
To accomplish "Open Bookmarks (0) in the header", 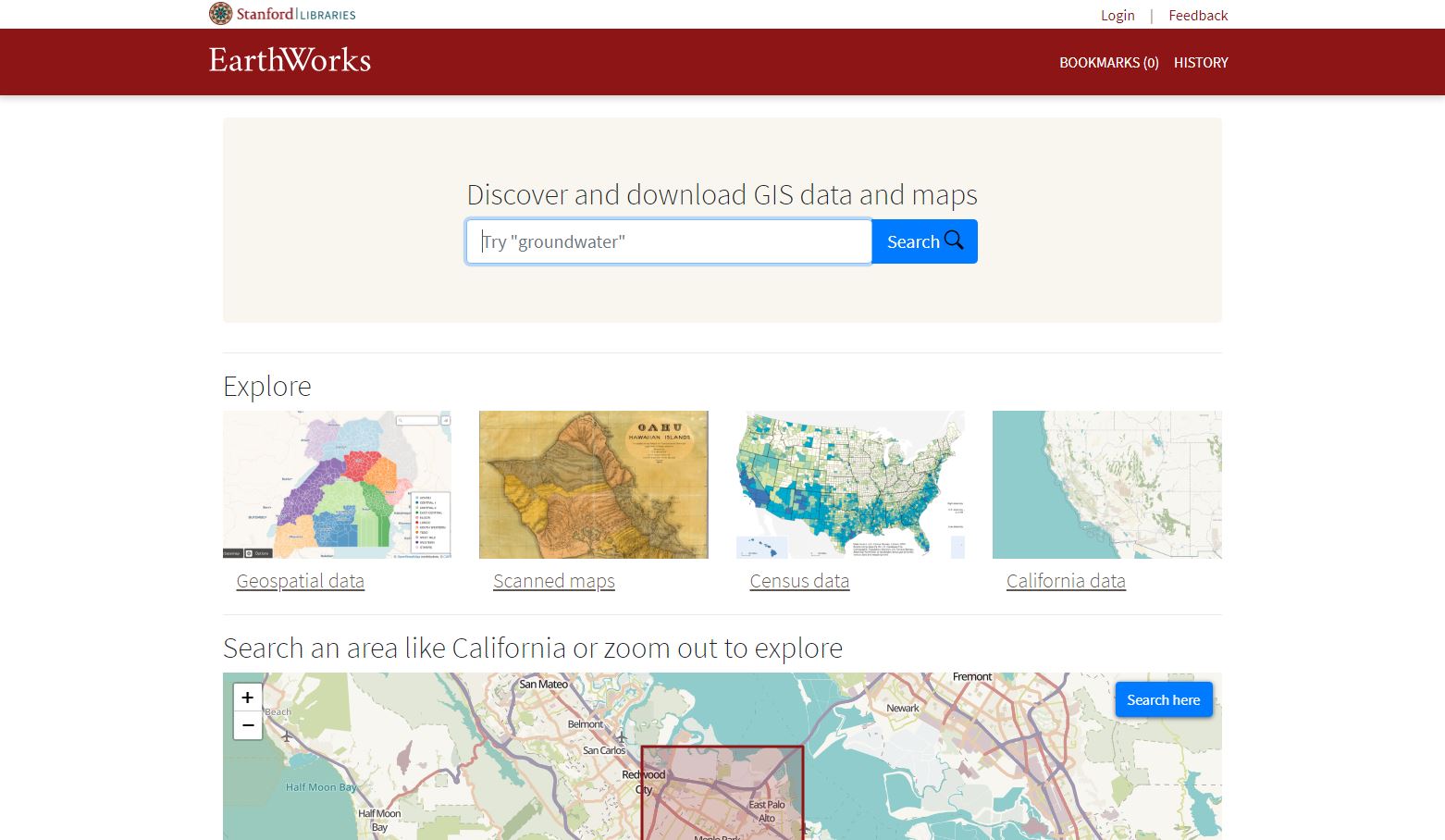I will pos(1108,62).
